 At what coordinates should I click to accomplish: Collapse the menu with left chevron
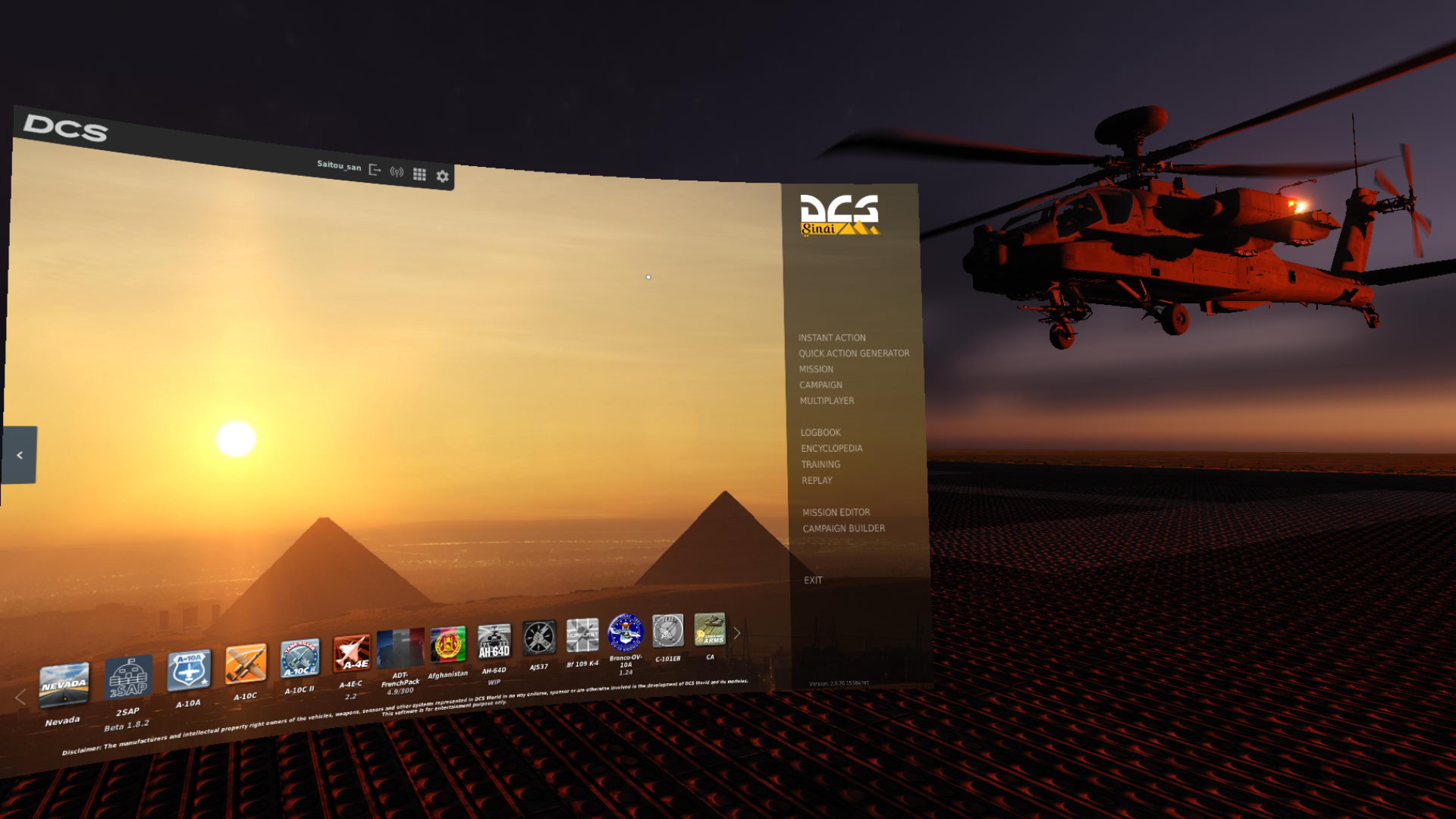19,455
